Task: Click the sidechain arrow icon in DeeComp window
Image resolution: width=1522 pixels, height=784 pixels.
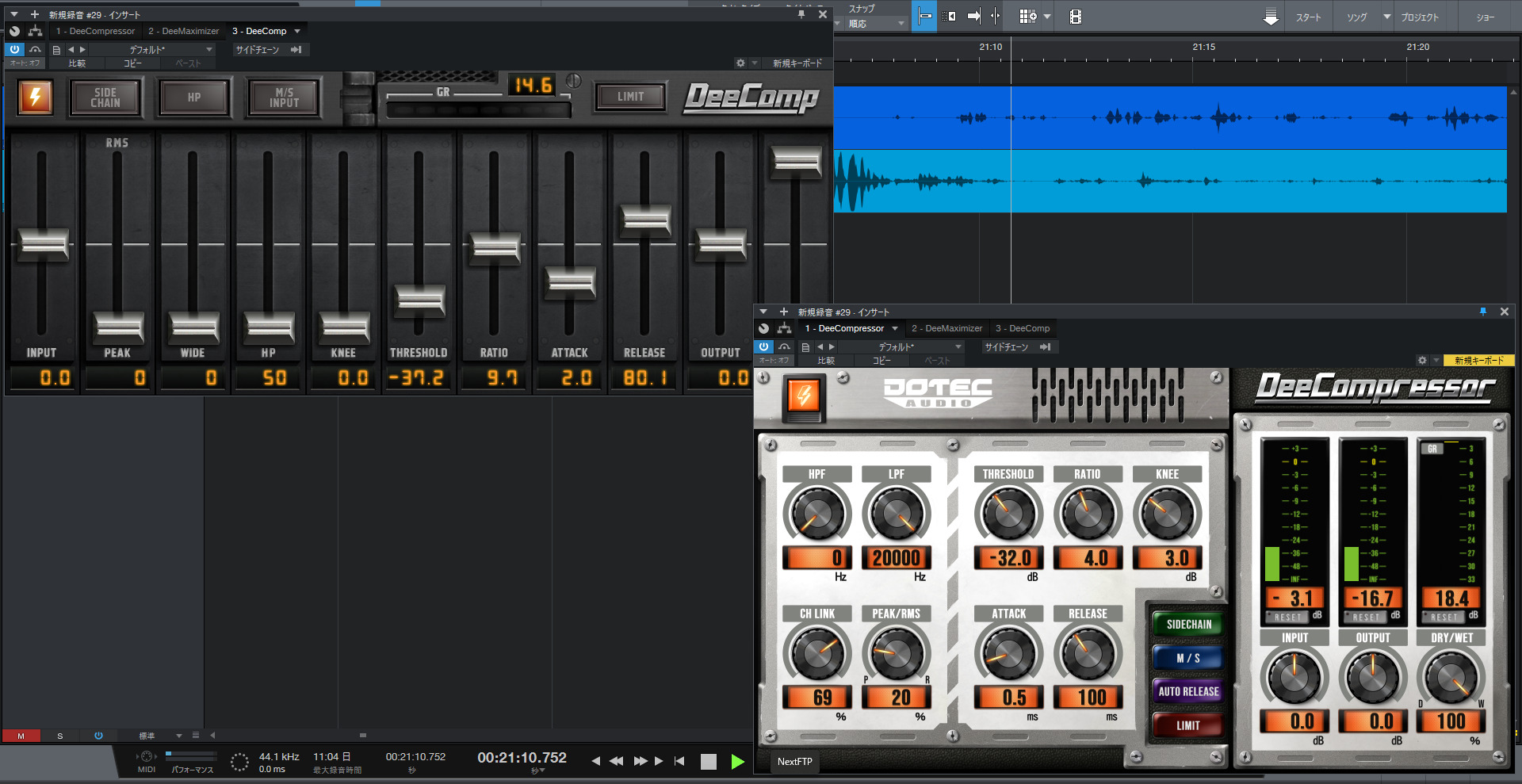Action: tap(296, 49)
